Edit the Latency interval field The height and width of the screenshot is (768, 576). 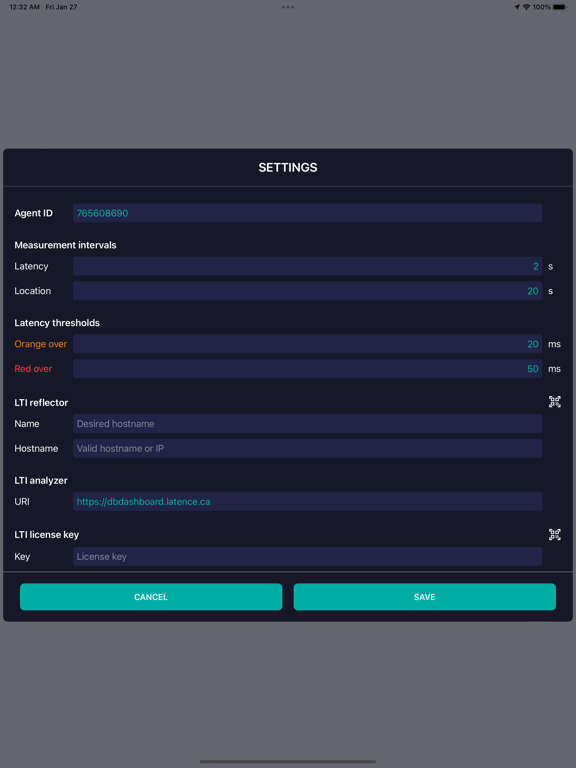(x=308, y=266)
